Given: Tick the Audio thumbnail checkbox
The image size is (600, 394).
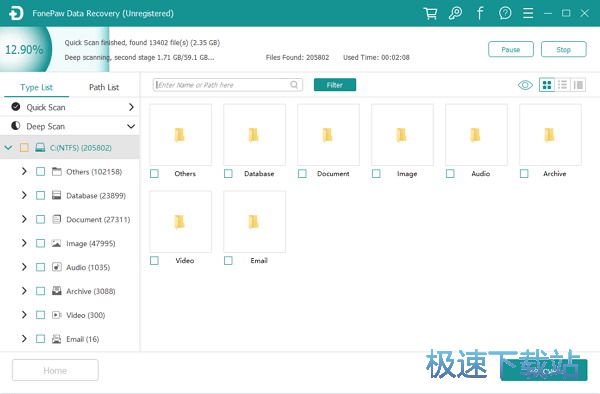Looking at the screenshot, I should [x=450, y=174].
